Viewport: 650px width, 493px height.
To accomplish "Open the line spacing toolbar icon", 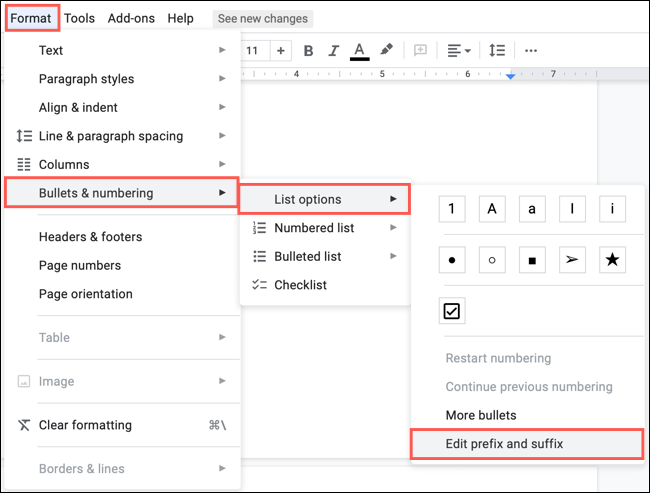I will click(494, 50).
